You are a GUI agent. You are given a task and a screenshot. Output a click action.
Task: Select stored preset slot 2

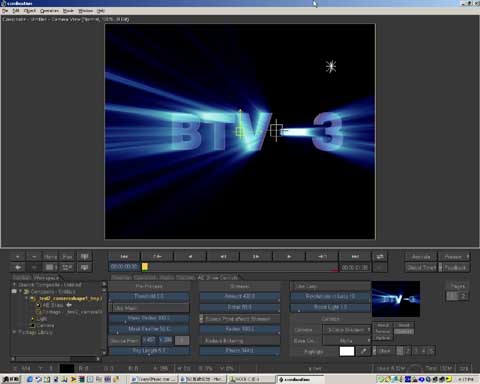pyautogui.click(x=408, y=351)
